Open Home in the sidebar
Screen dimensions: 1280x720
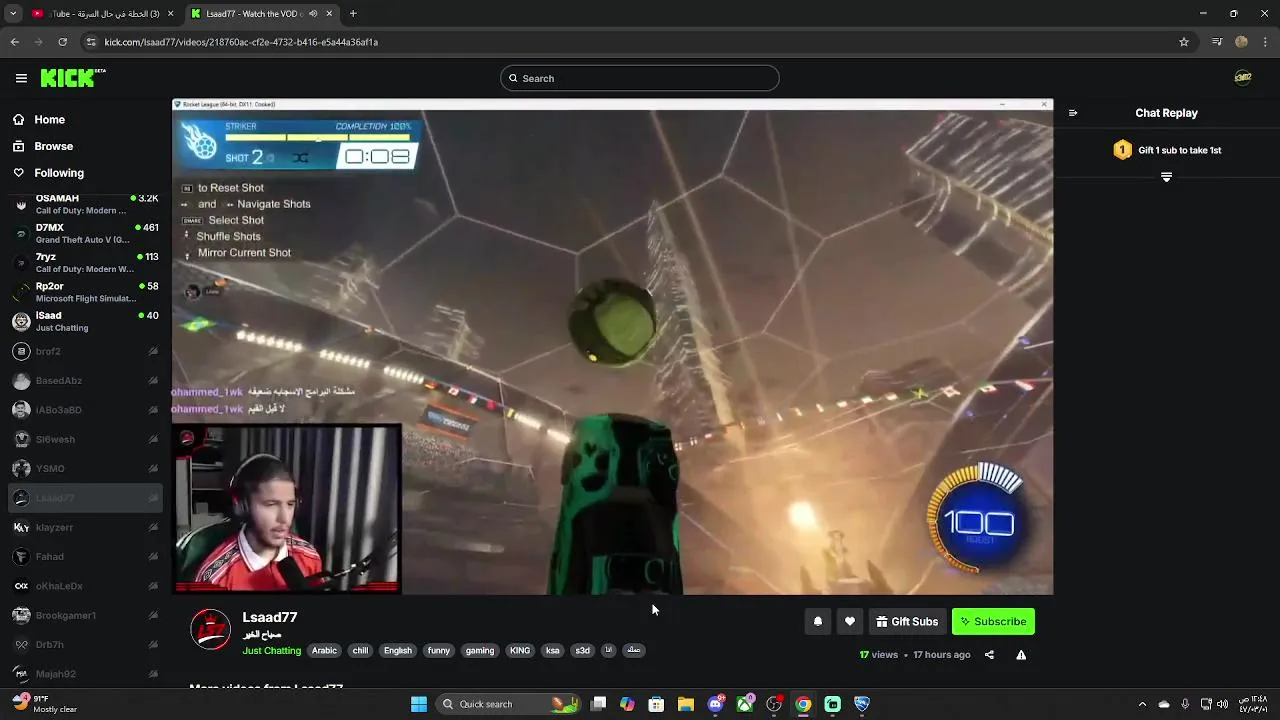tap(49, 119)
